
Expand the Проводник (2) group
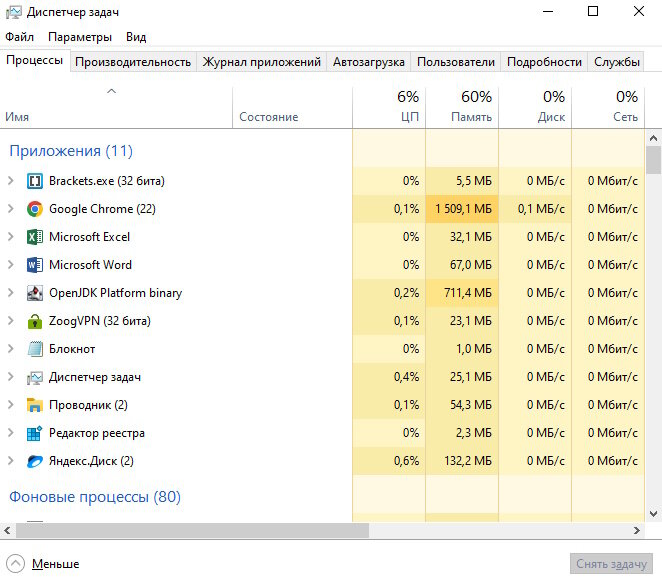click(11, 405)
